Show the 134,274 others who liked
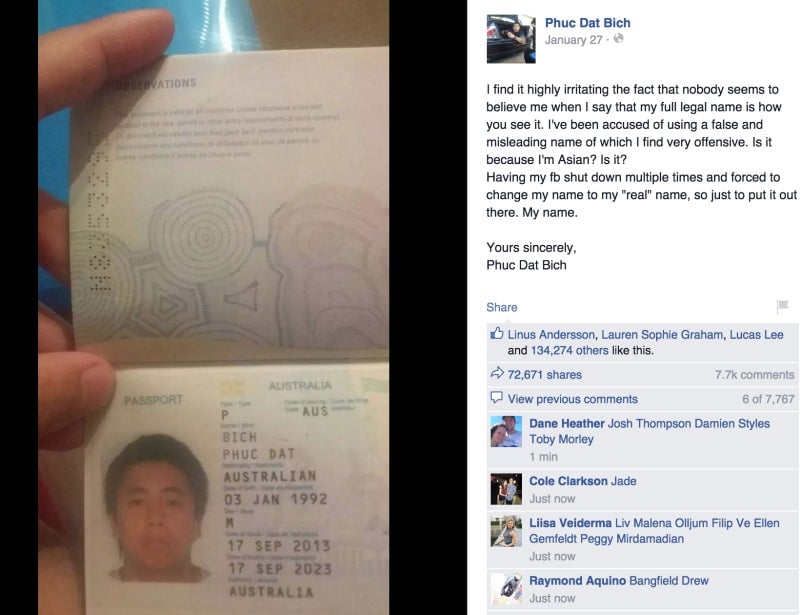Screen dimensions: 800x615 [569, 351]
